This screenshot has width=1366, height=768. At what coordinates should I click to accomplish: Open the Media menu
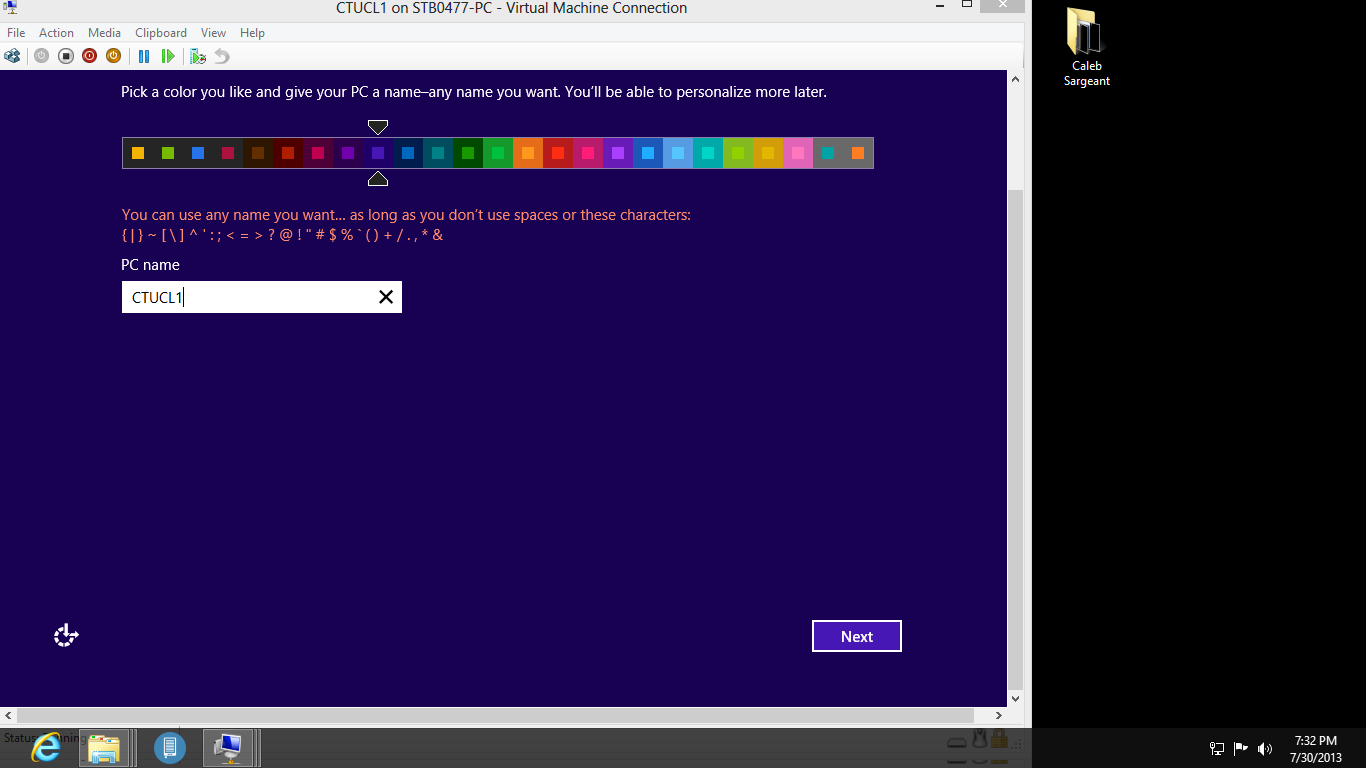click(x=104, y=33)
